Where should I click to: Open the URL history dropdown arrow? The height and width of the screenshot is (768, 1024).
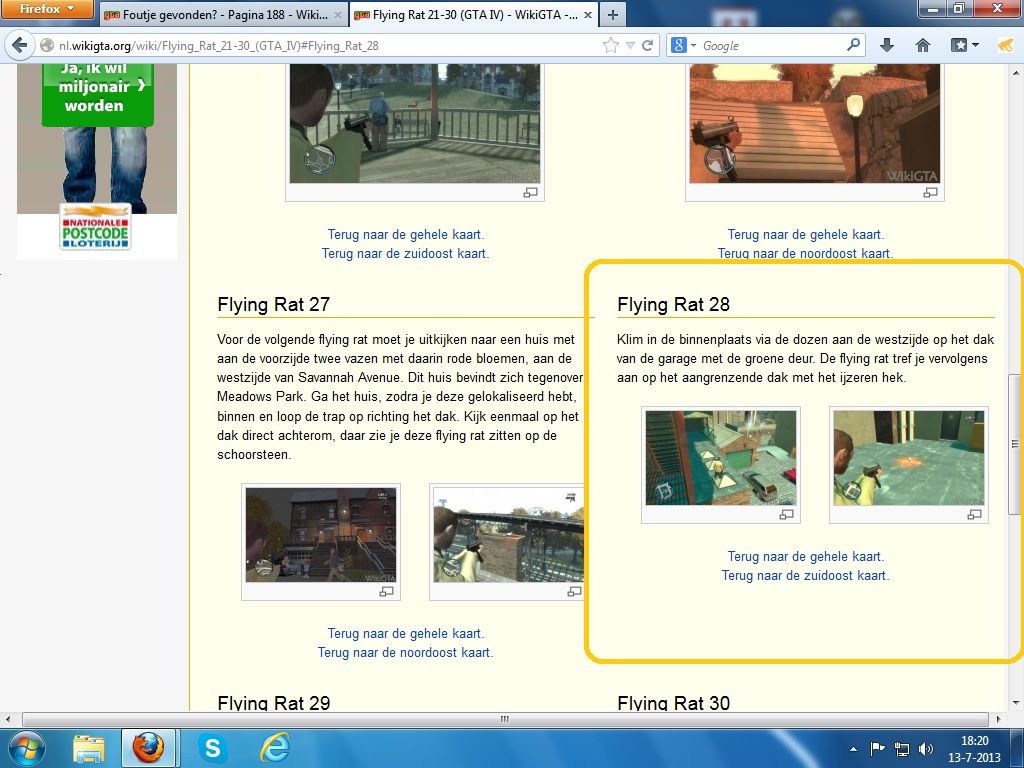pos(630,45)
